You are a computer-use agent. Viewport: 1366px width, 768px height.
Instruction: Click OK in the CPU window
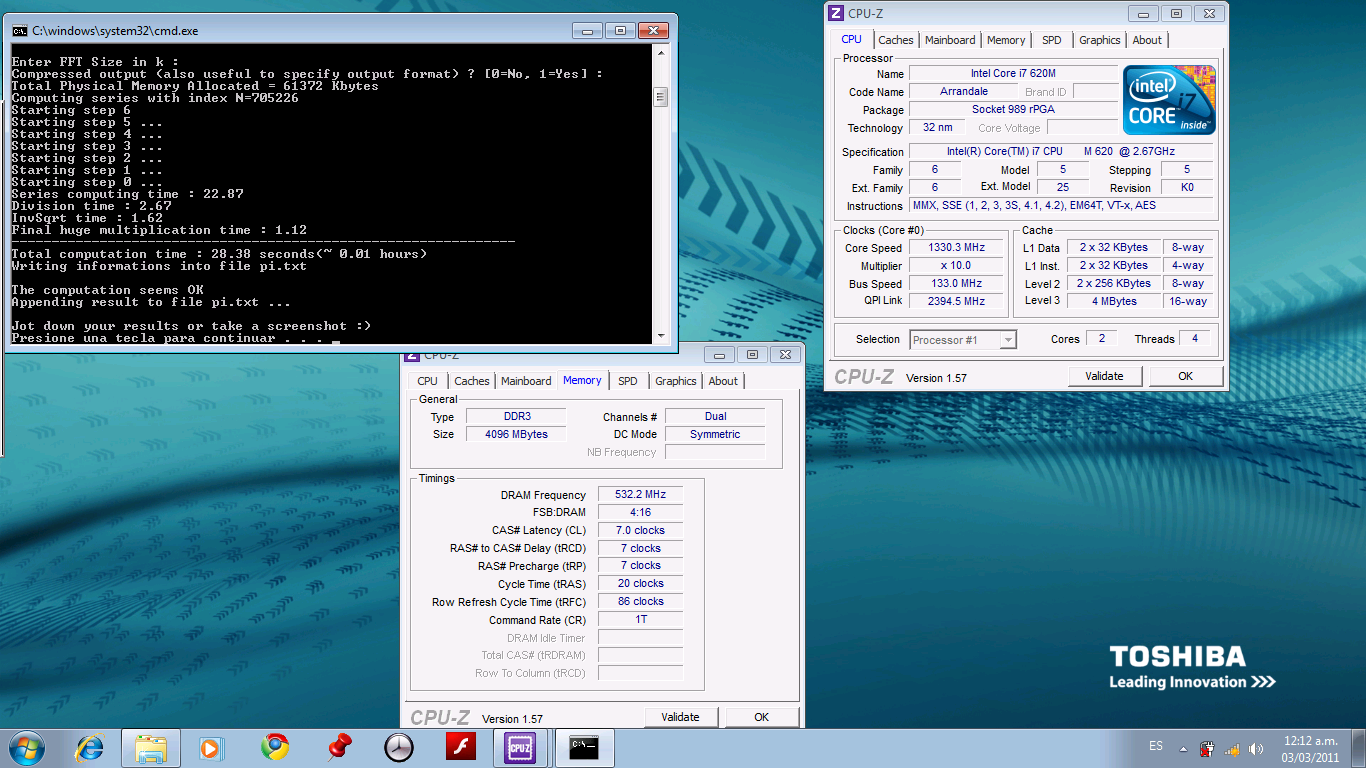coord(1185,376)
